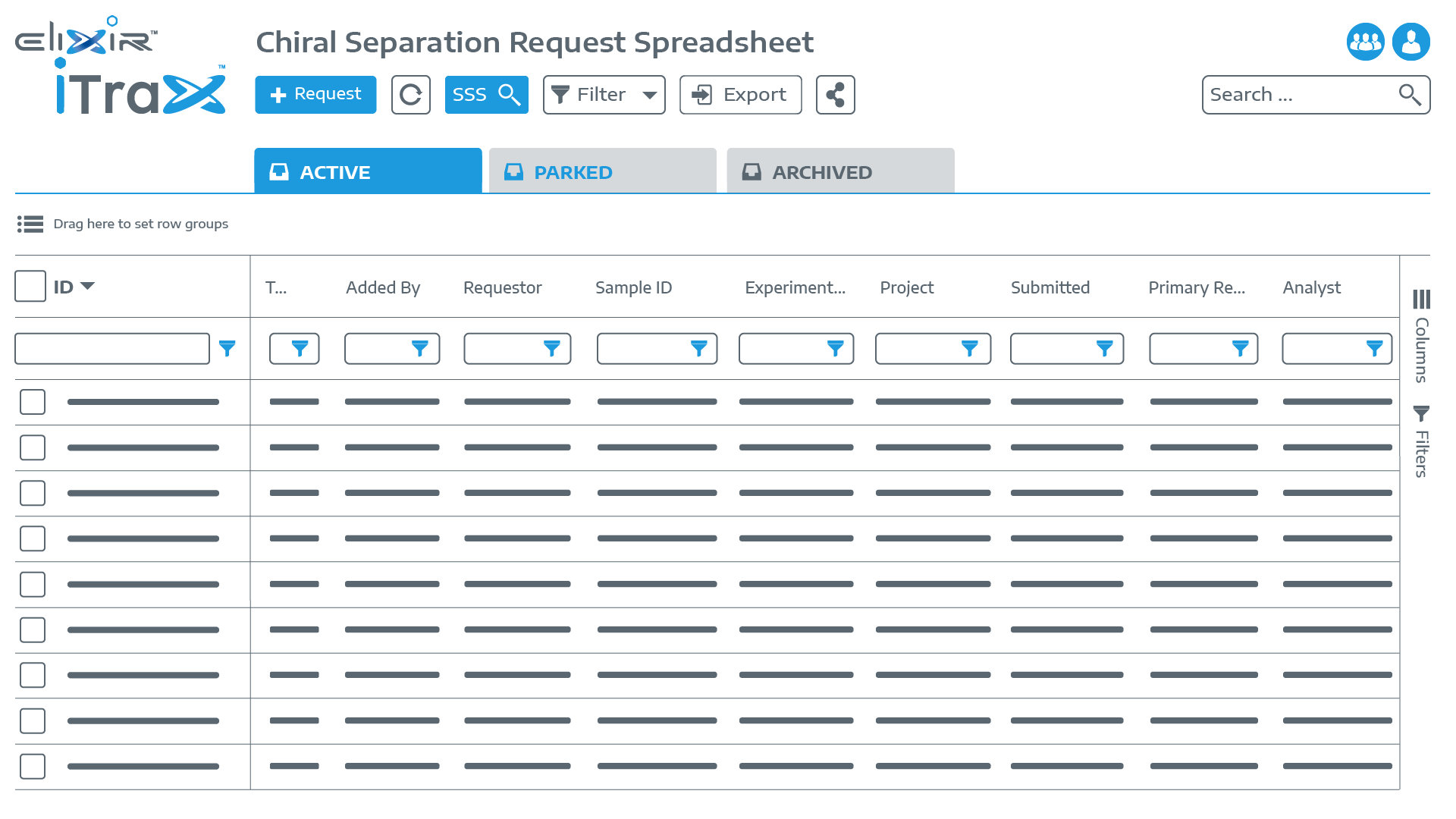Viewport: 1456px width, 819px height.
Task: Select the Export icon
Action: click(x=739, y=95)
